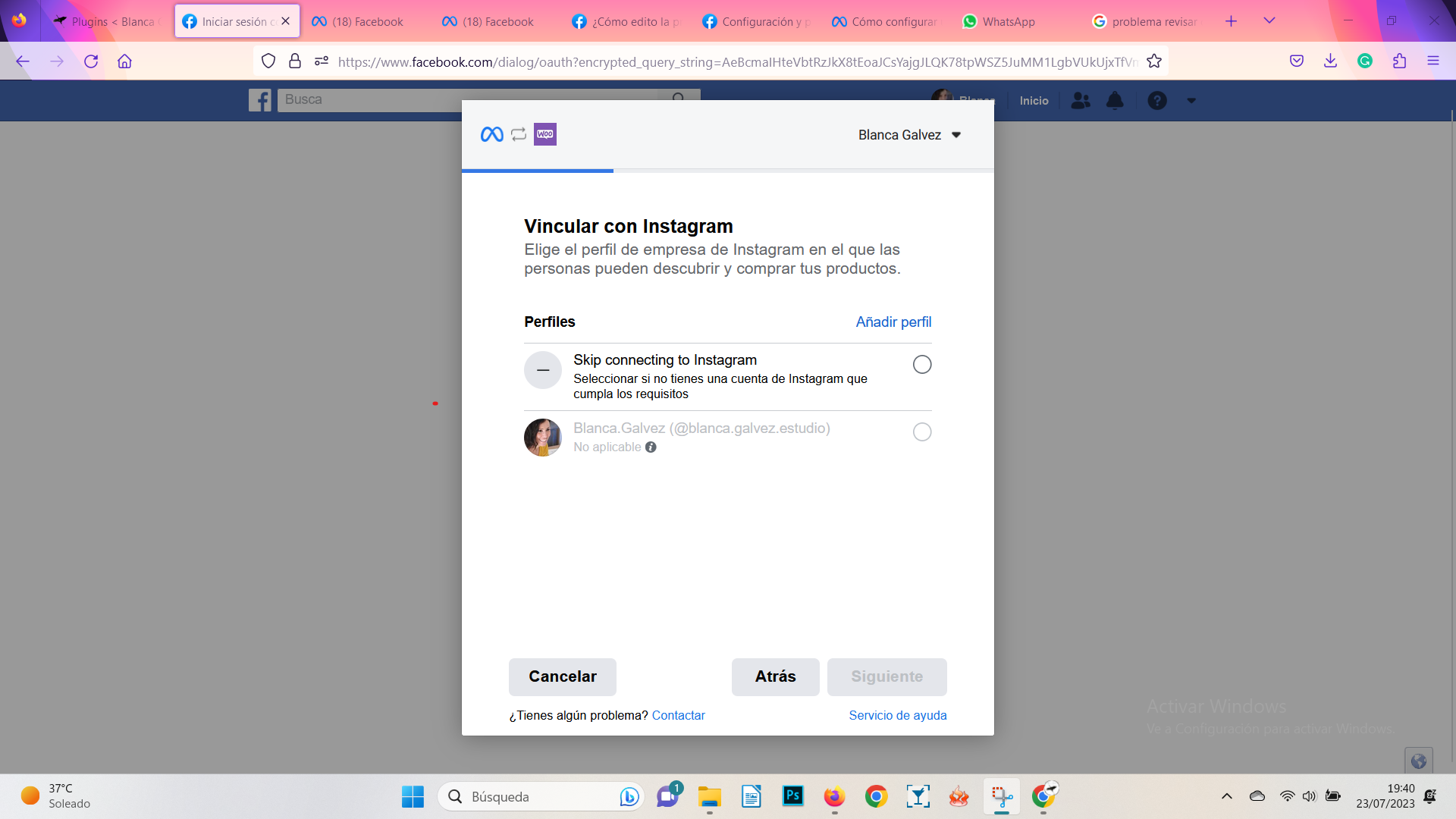Open the Pocket save icon
This screenshot has height=819, width=1456.
[1297, 61]
